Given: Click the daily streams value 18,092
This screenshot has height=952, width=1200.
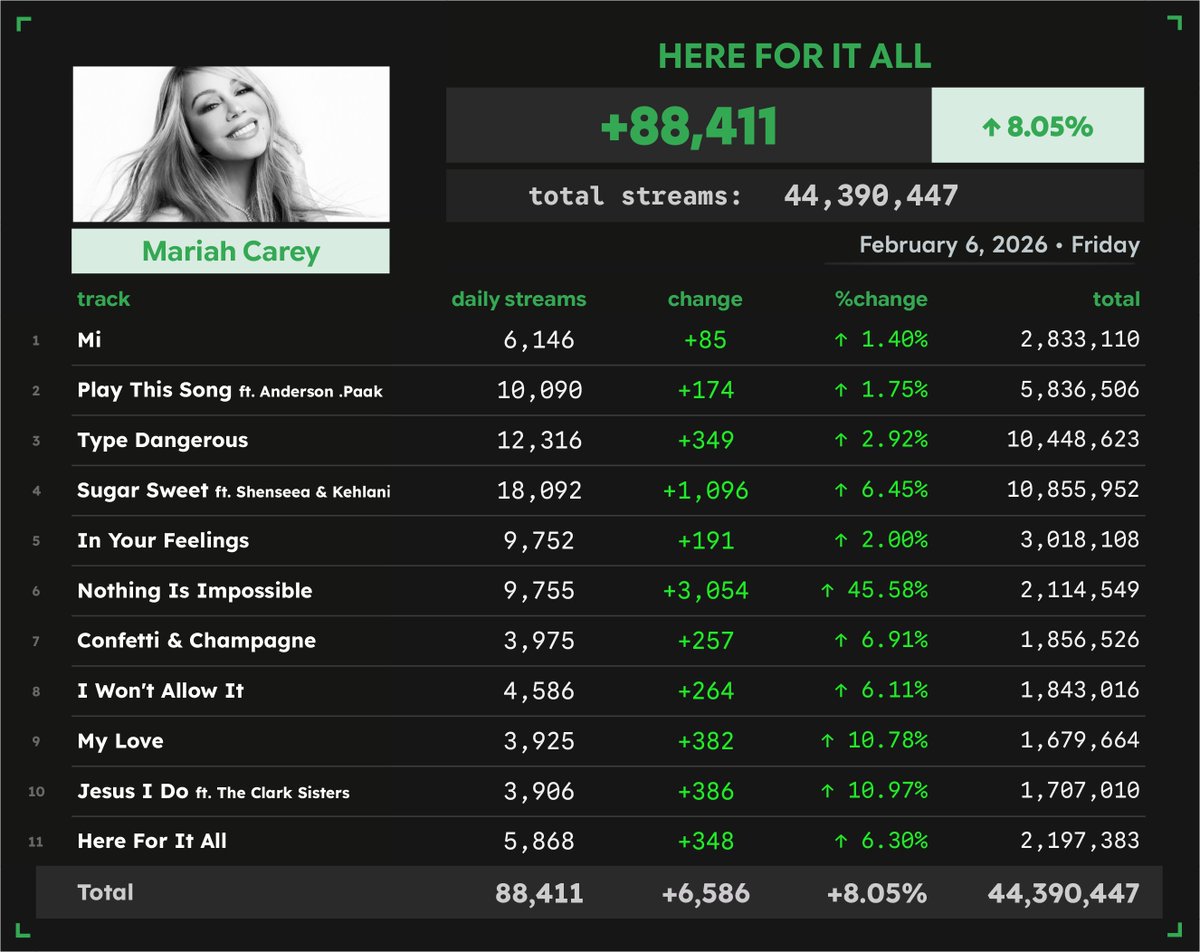Looking at the screenshot, I should [540, 490].
